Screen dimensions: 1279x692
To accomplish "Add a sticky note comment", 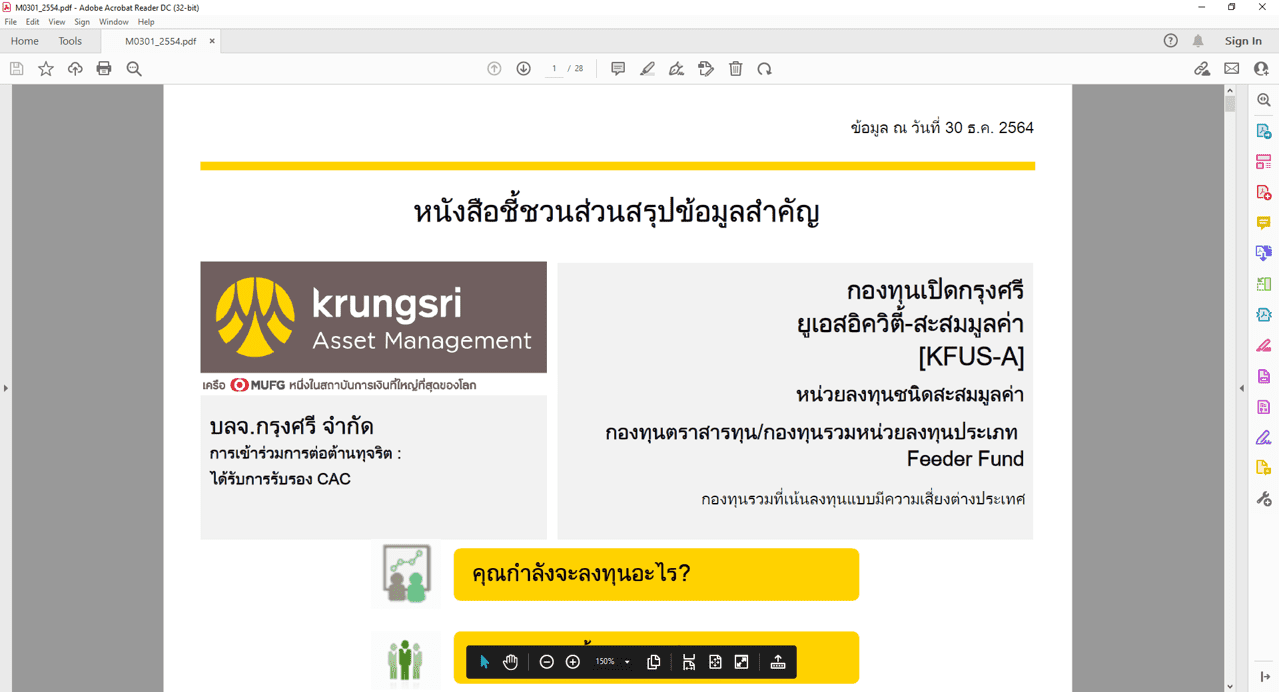I will pyautogui.click(x=617, y=68).
